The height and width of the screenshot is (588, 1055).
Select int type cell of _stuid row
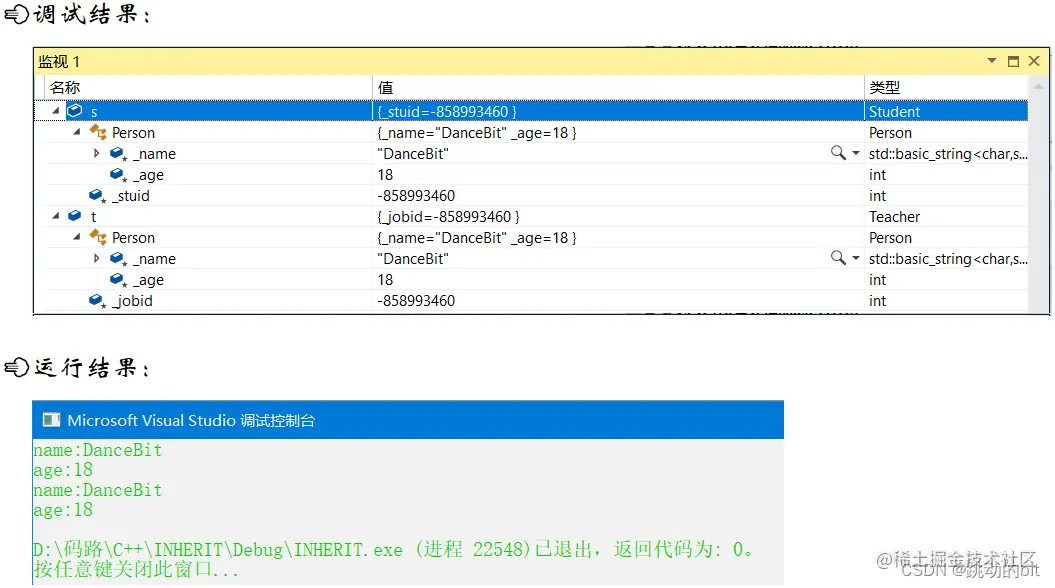[877, 196]
